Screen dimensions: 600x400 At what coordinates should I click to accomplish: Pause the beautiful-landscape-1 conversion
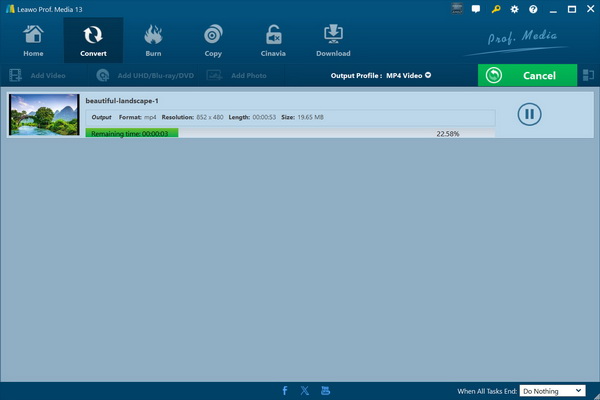coord(529,114)
